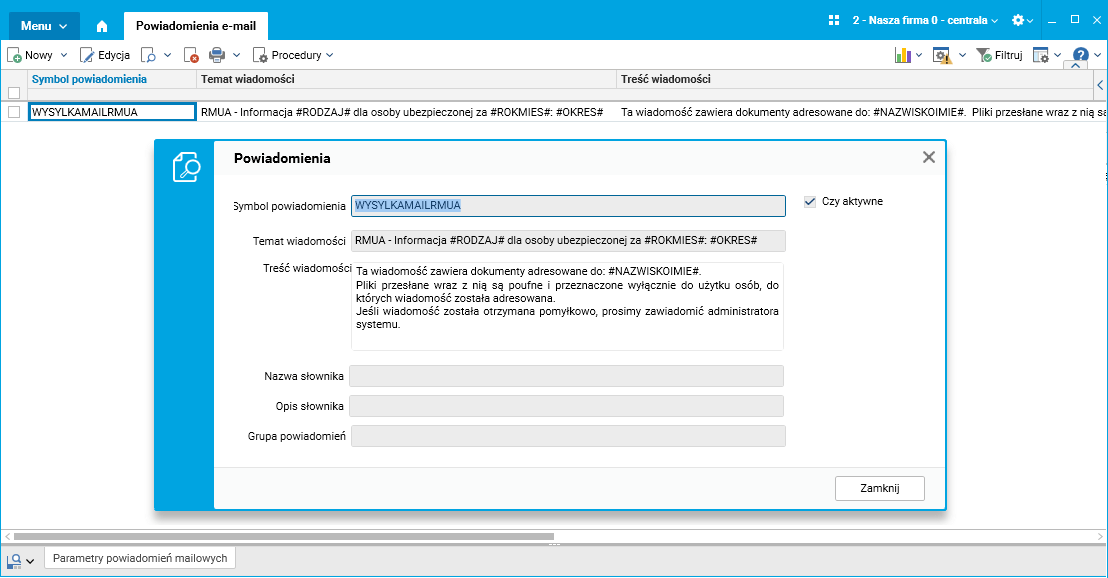This screenshot has height=578, width=1108.
Task: Click the Nowy (new document) toolbar icon
Action: point(14,55)
